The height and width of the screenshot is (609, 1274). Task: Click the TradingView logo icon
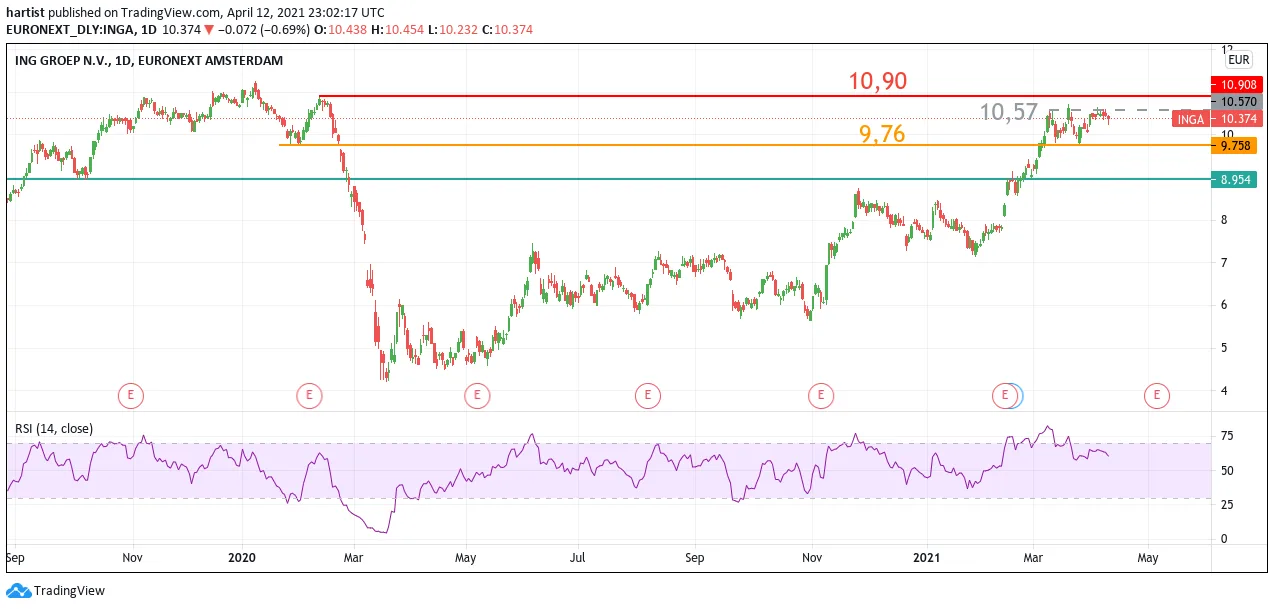(15, 591)
